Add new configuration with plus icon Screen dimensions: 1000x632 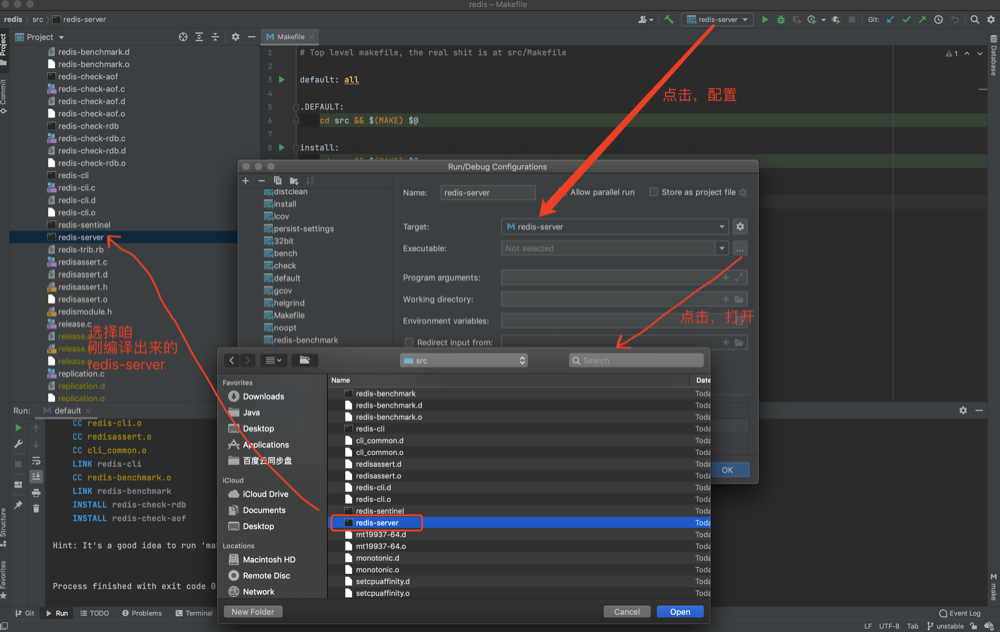[246, 180]
